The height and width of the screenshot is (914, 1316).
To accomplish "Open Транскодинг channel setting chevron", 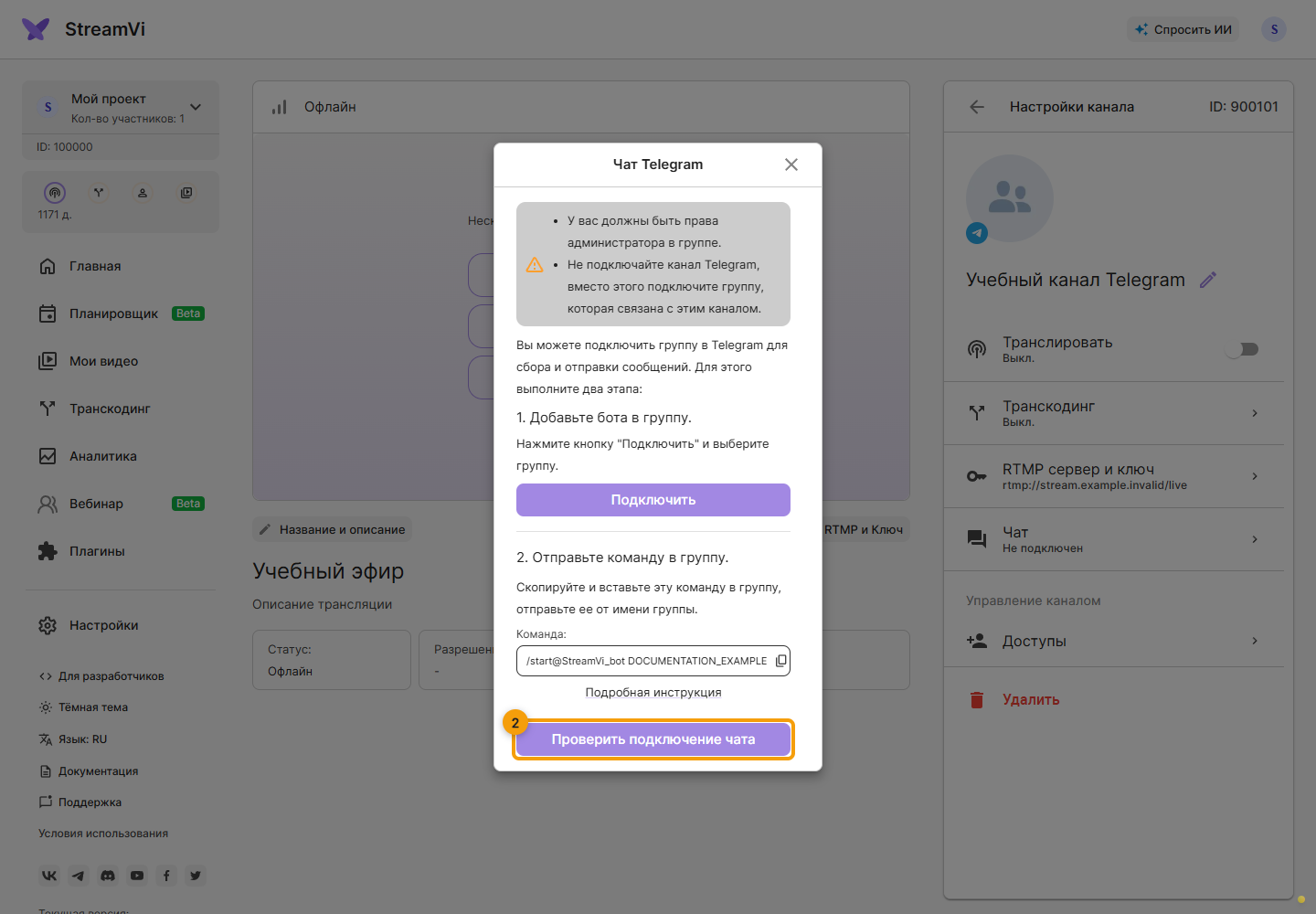I will coord(1255,413).
